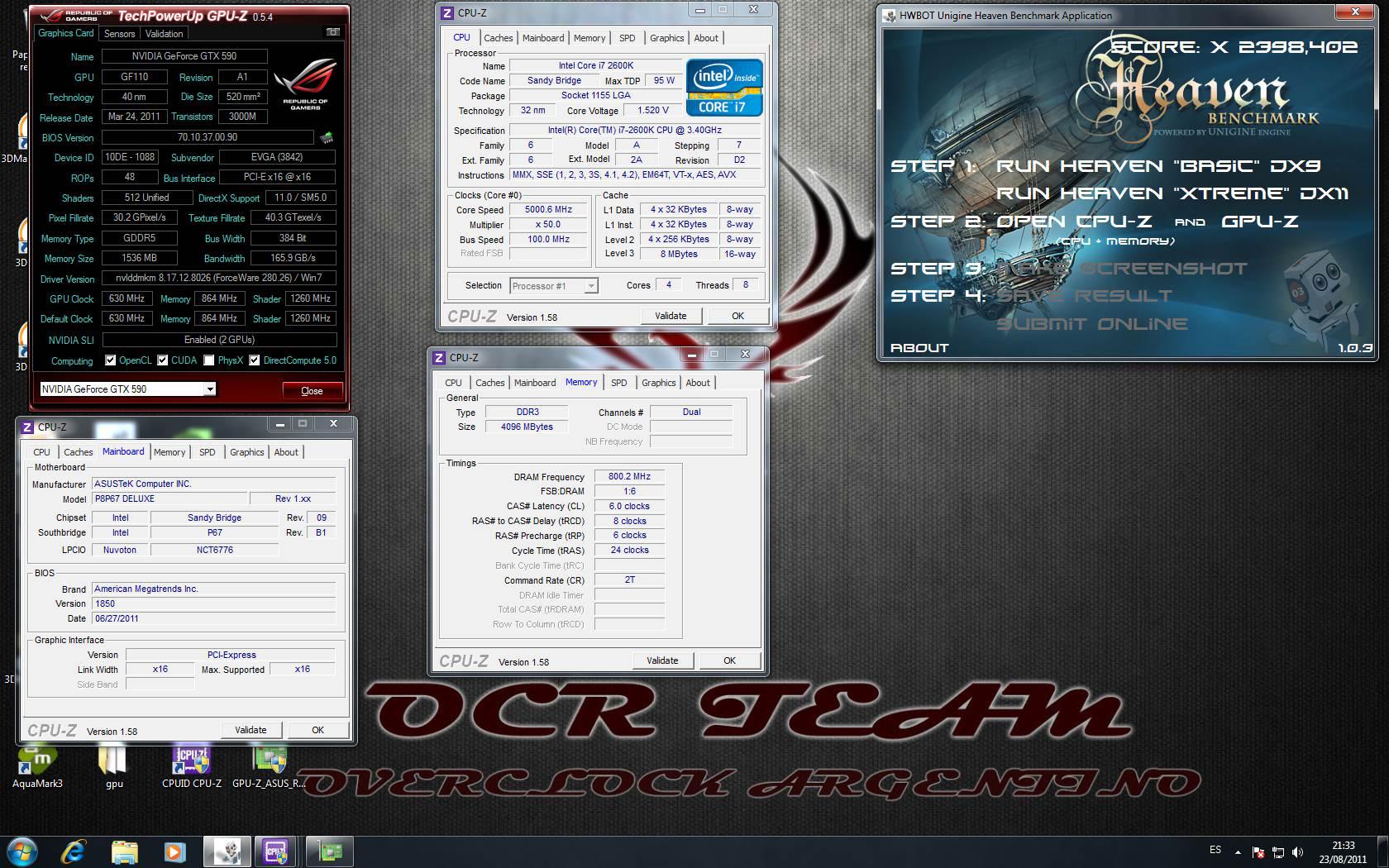
Task: Select GPU-Z taskbar button
Action: [329, 851]
